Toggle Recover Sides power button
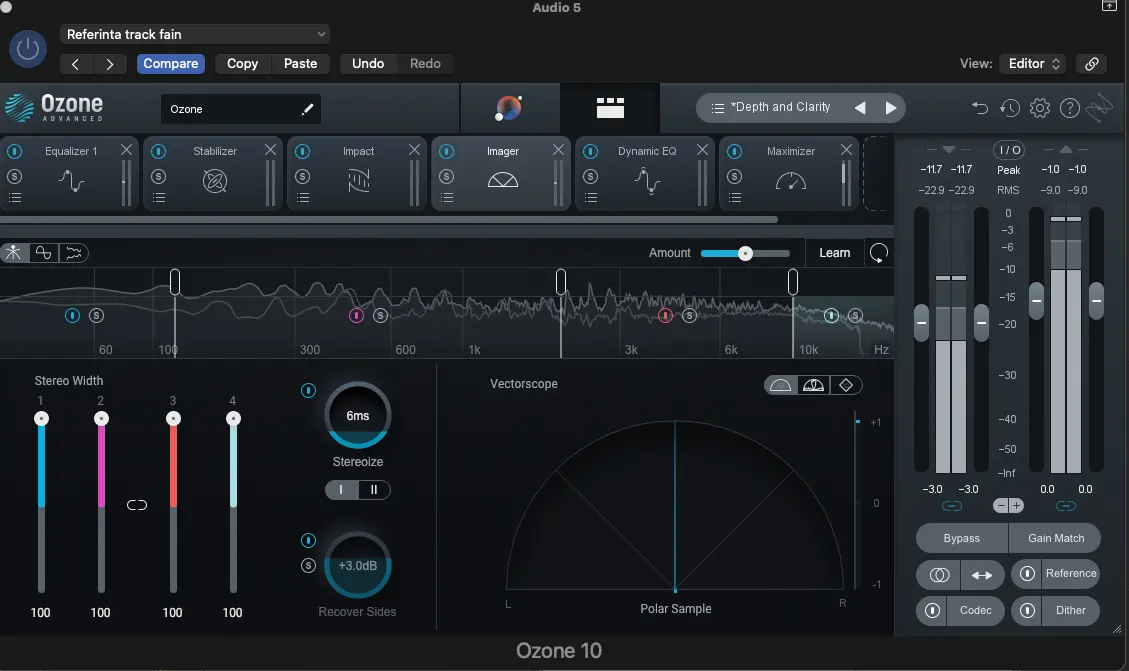The height and width of the screenshot is (671, 1129). (x=308, y=541)
